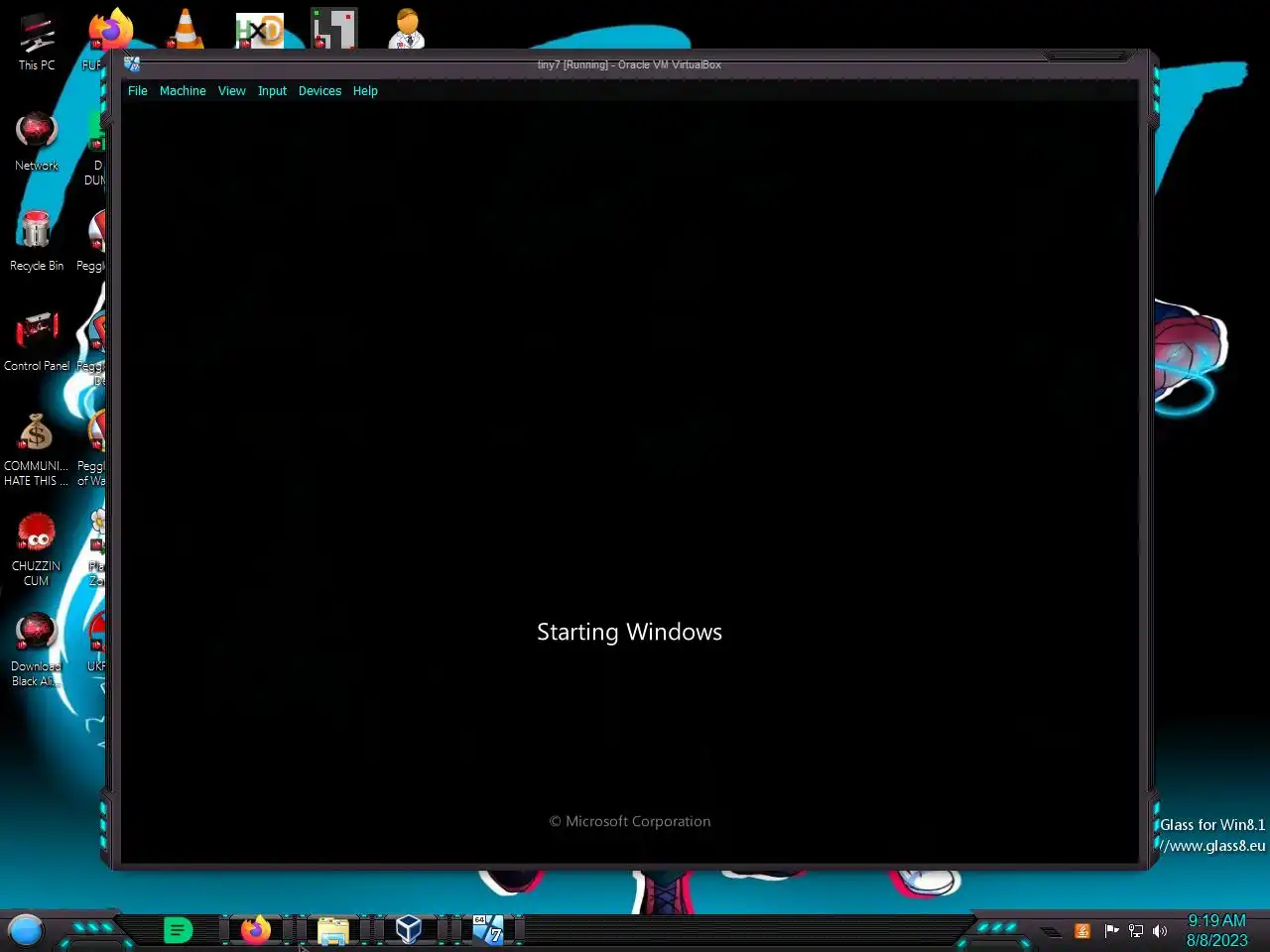This screenshot has width=1270, height=952.
Task: Click the Start orb on the taskbar
Action: tap(26, 930)
